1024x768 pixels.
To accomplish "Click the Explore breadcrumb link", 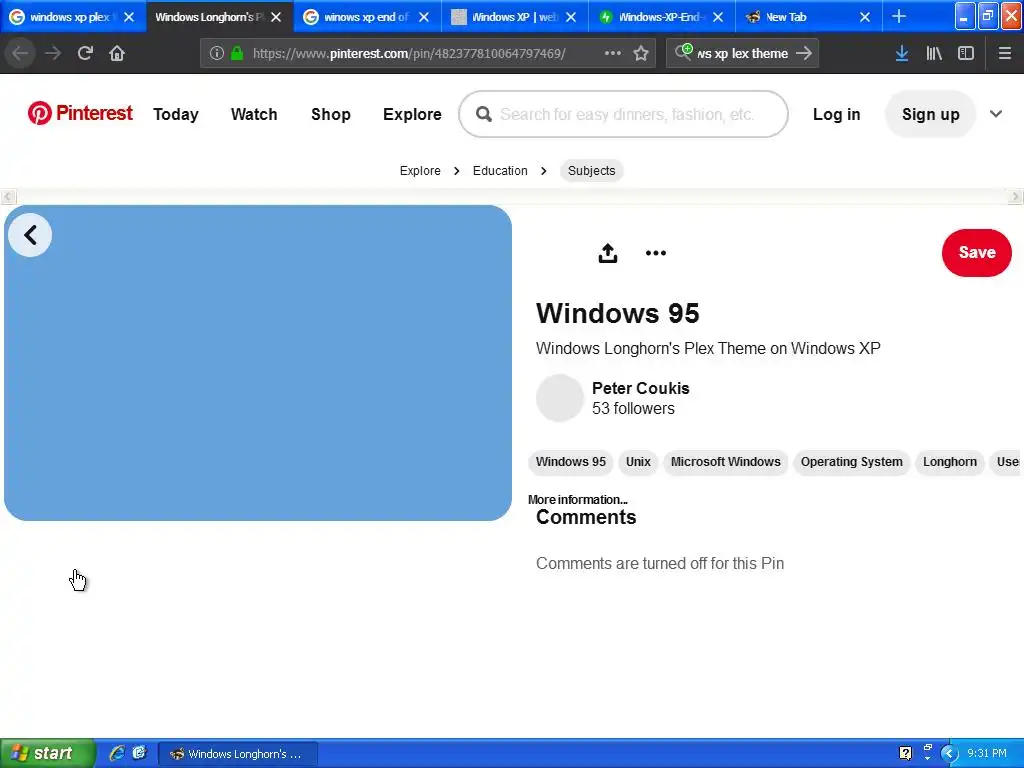I will coord(420,170).
